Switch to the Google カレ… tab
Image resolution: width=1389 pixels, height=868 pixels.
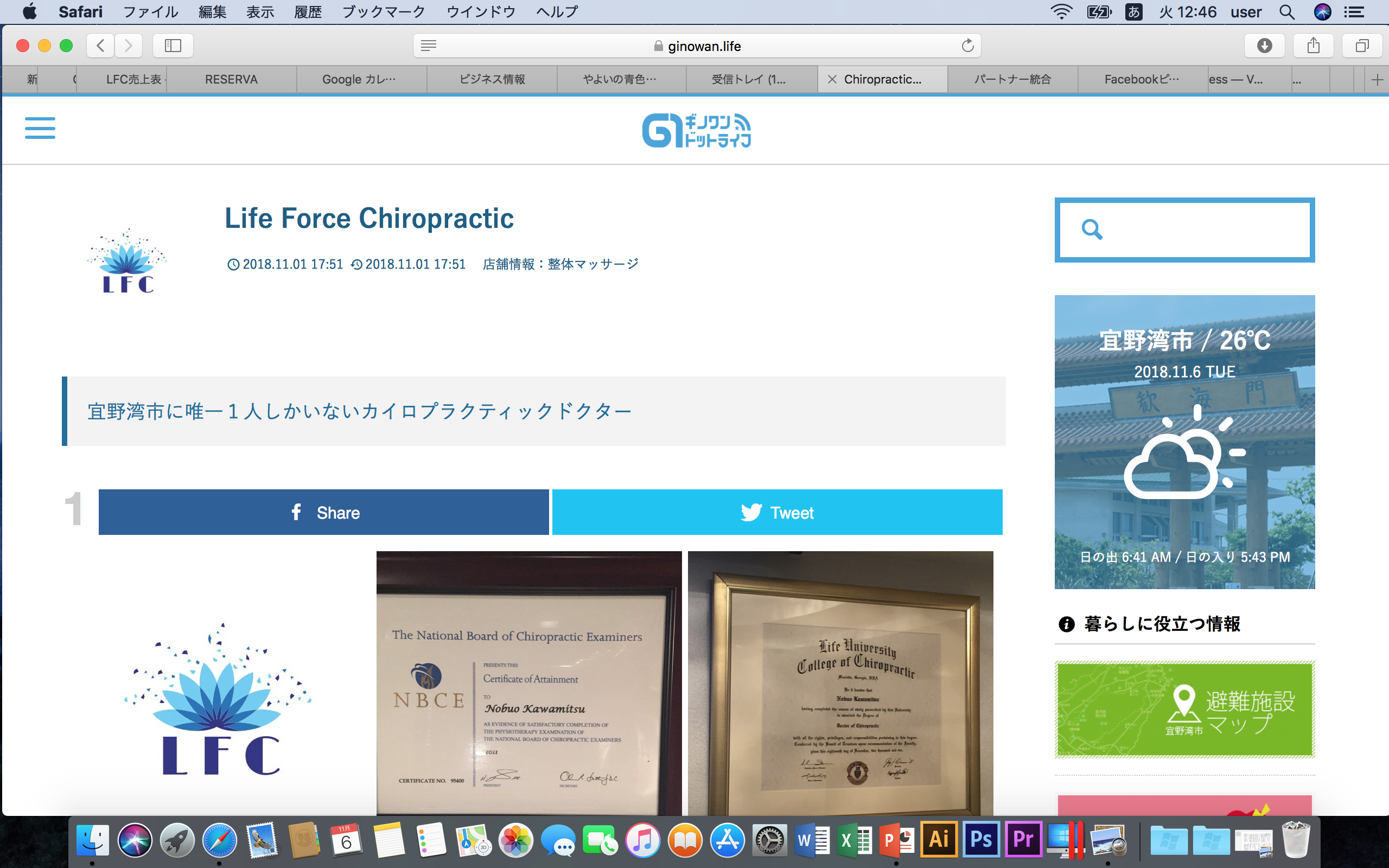(361, 79)
